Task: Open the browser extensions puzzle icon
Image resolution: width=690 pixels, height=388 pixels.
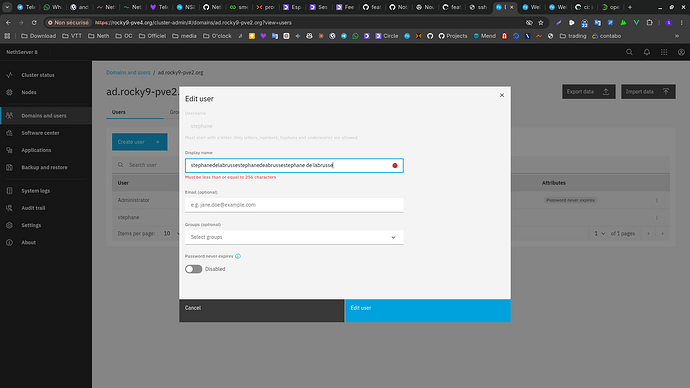Action: point(650,22)
